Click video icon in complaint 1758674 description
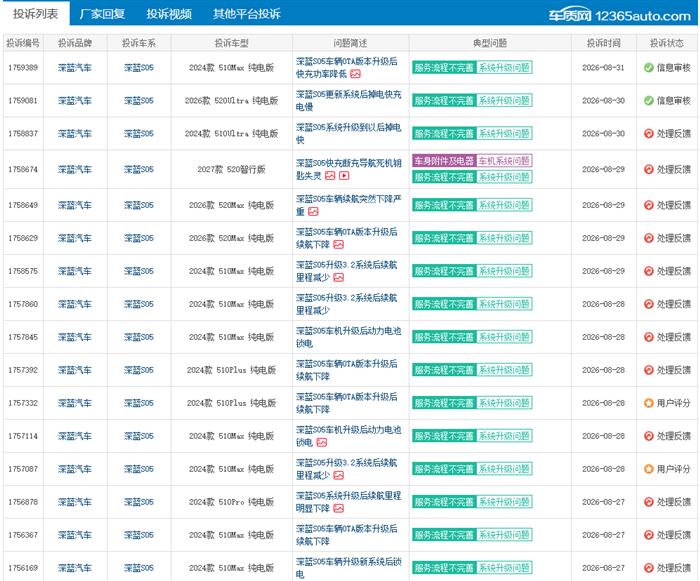The width and height of the screenshot is (700, 581). click(344, 176)
